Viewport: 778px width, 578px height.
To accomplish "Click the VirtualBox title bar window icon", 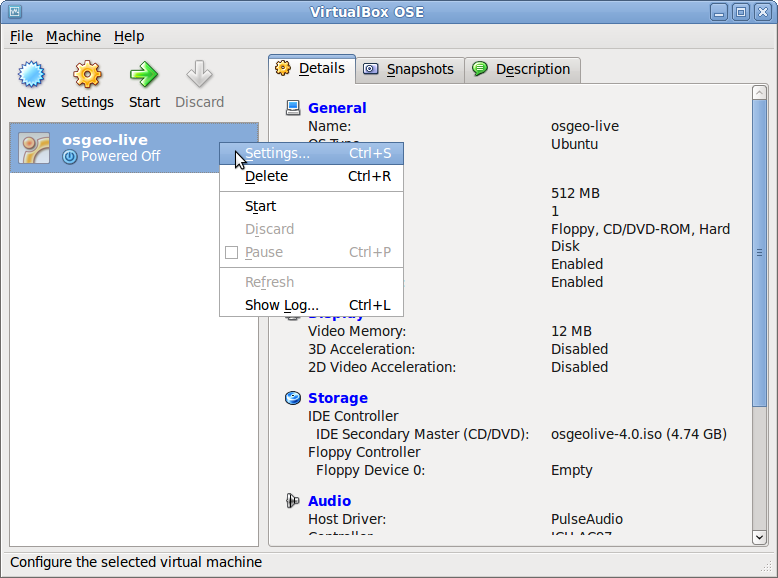I will tap(15, 11).
